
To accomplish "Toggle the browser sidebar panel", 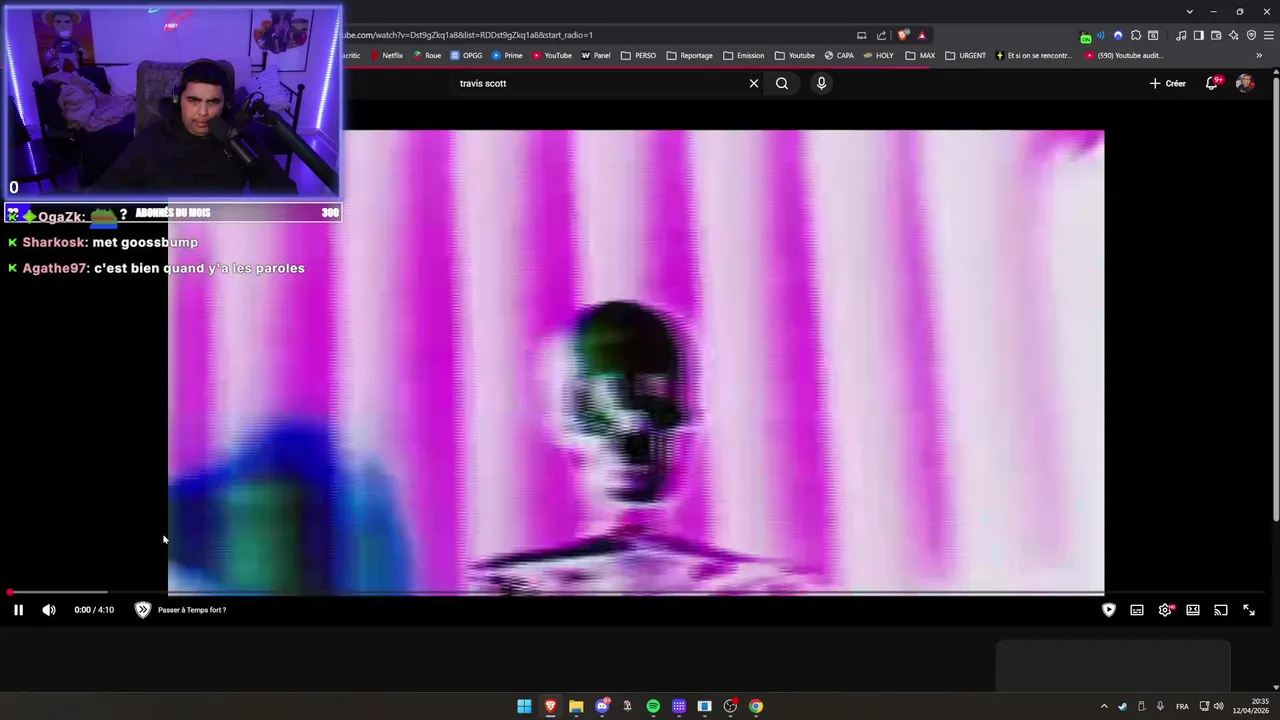I will (x=1199, y=35).
